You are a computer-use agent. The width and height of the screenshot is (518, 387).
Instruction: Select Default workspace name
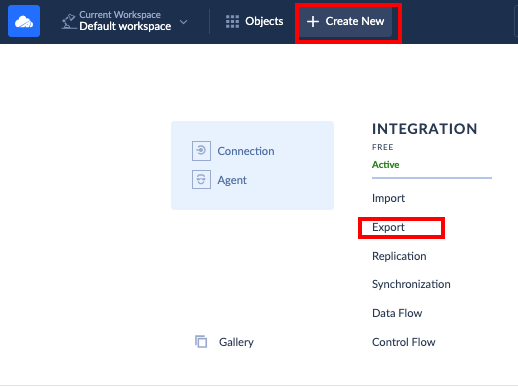pyautogui.click(x=125, y=26)
